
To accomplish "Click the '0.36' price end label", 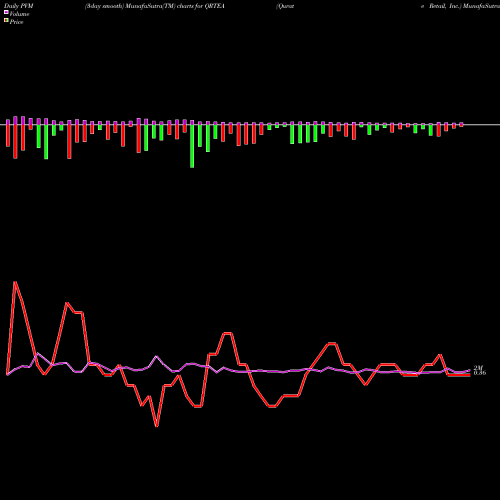I will coord(480,373).
